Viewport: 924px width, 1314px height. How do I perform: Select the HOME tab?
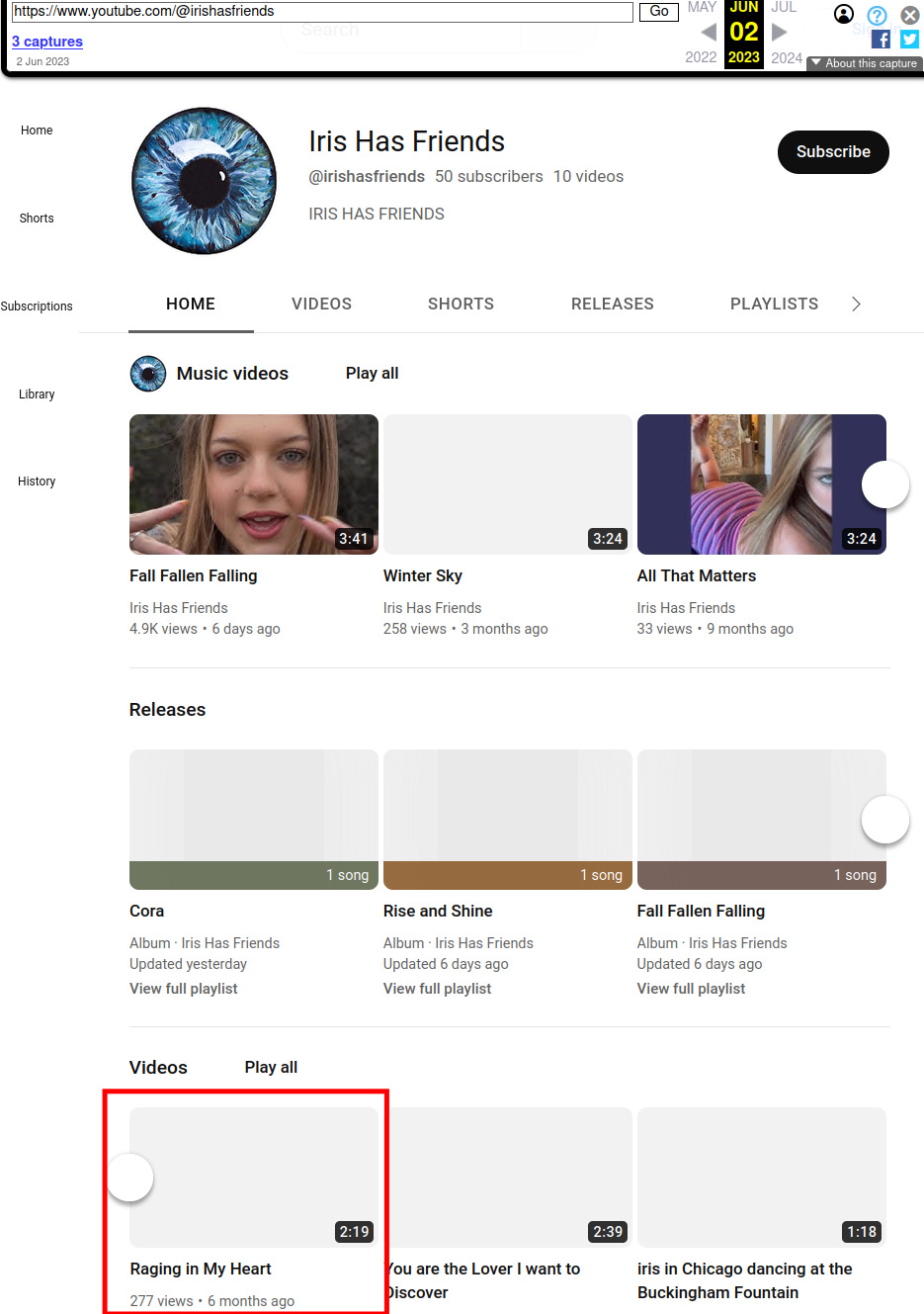click(x=191, y=304)
